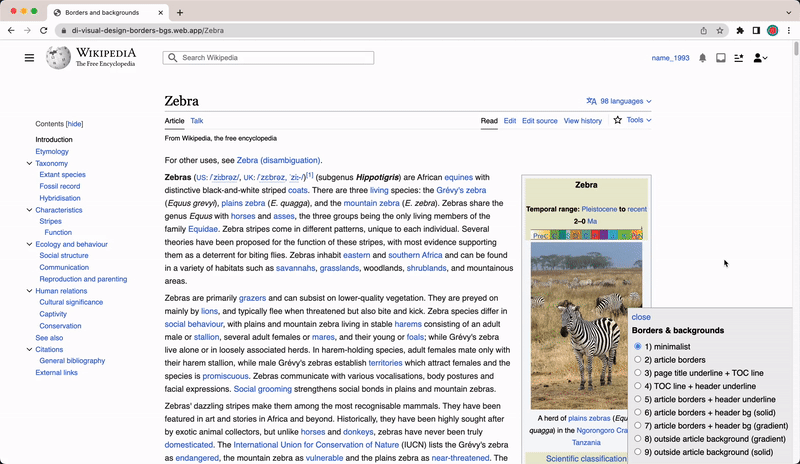Open the notices tray icon
This screenshot has width=800, height=464.
point(720,58)
